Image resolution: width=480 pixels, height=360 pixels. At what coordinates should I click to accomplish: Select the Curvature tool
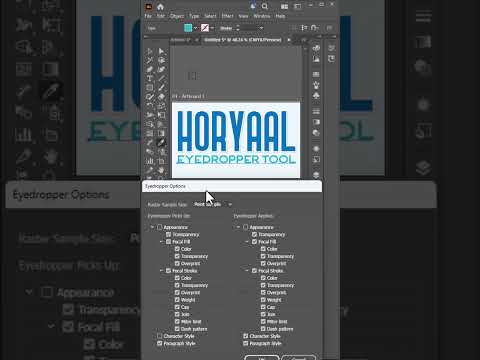[x=161, y=69]
